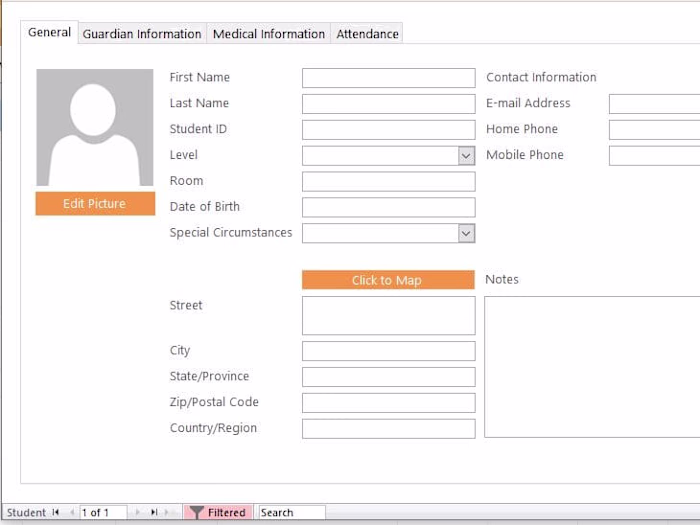Click the Home Phone field
The image size is (700, 525).
pos(654,130)
